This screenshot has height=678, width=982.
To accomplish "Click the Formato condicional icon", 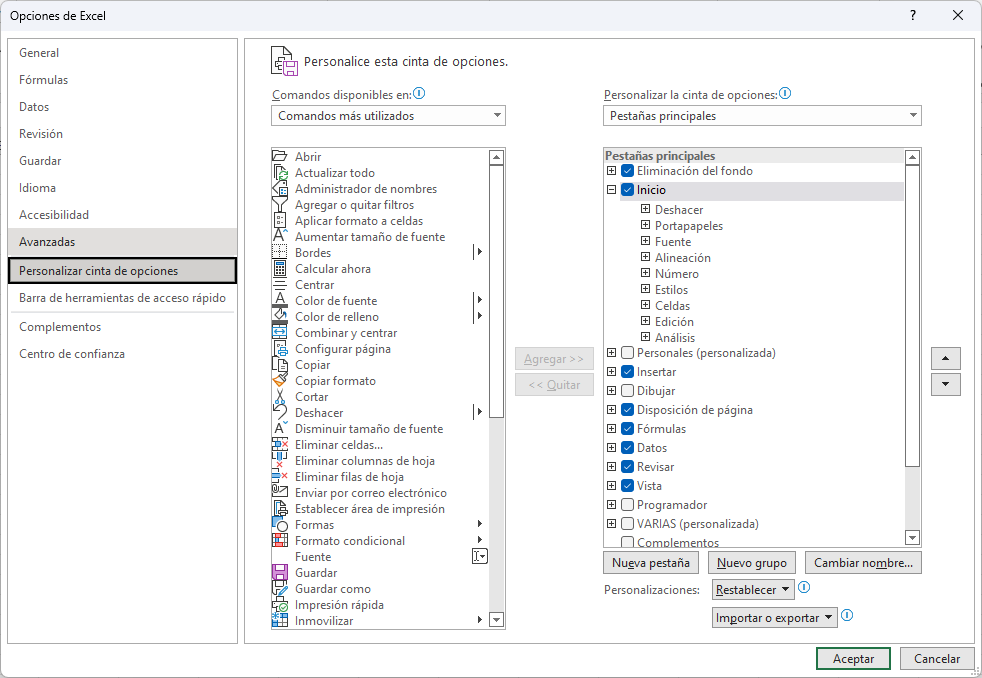I will point(279,540).
